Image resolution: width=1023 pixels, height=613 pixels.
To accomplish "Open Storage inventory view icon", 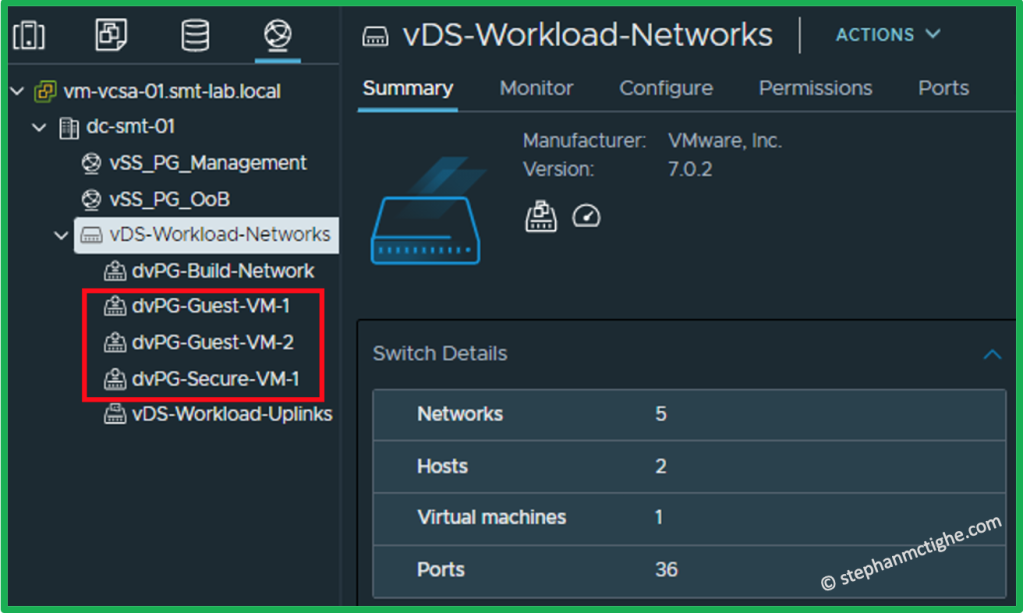I will click(195, 36).
